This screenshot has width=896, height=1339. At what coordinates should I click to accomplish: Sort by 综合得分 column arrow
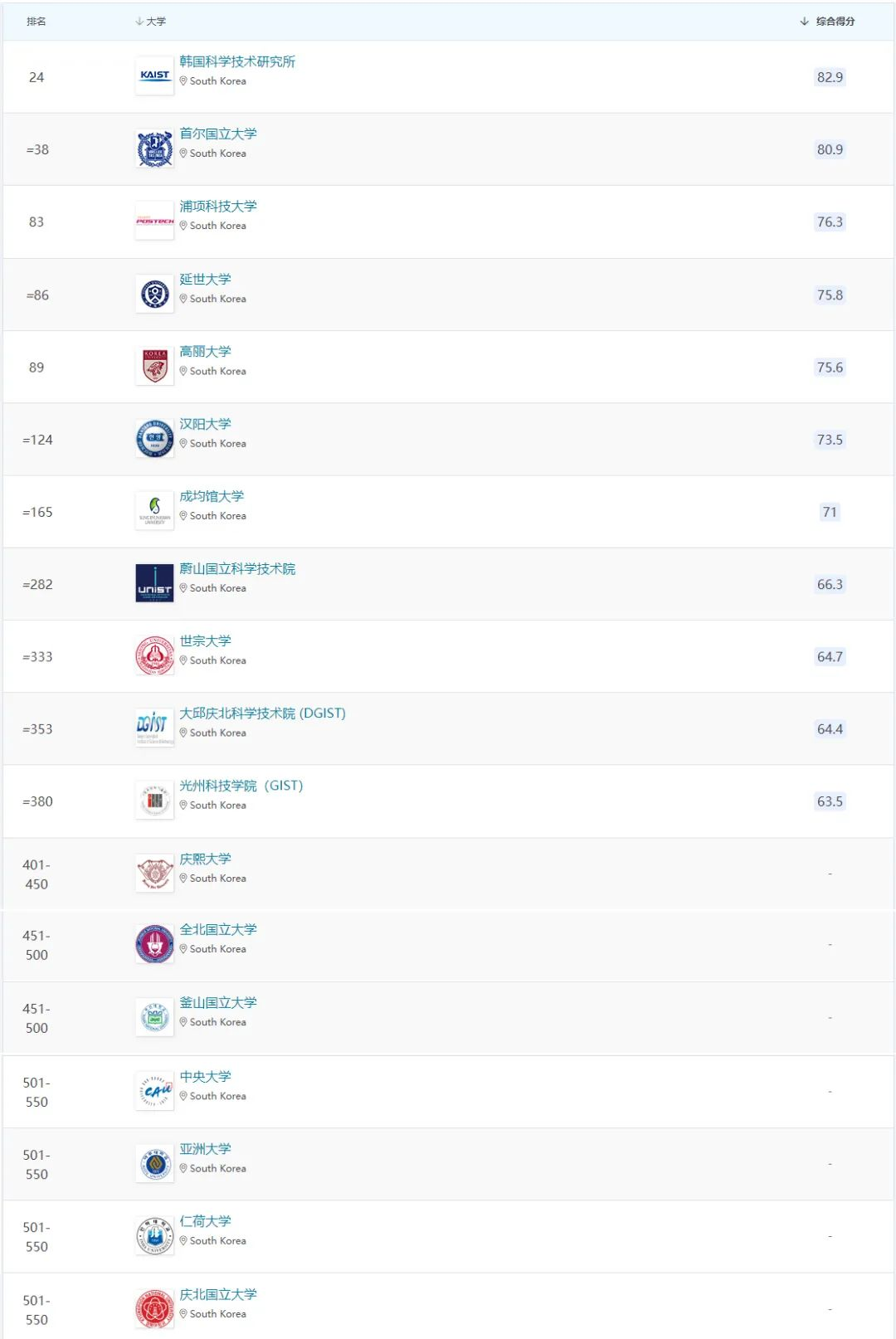[x=804, y=22]
